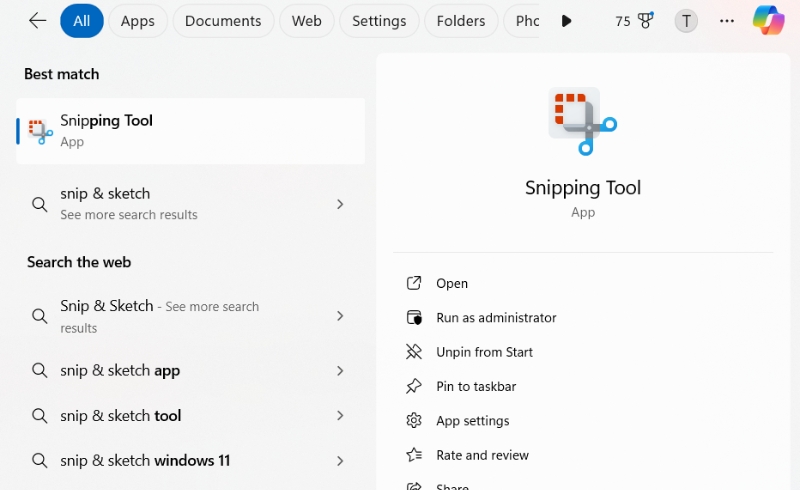Click the Rate and review star icon

point(414,454)
